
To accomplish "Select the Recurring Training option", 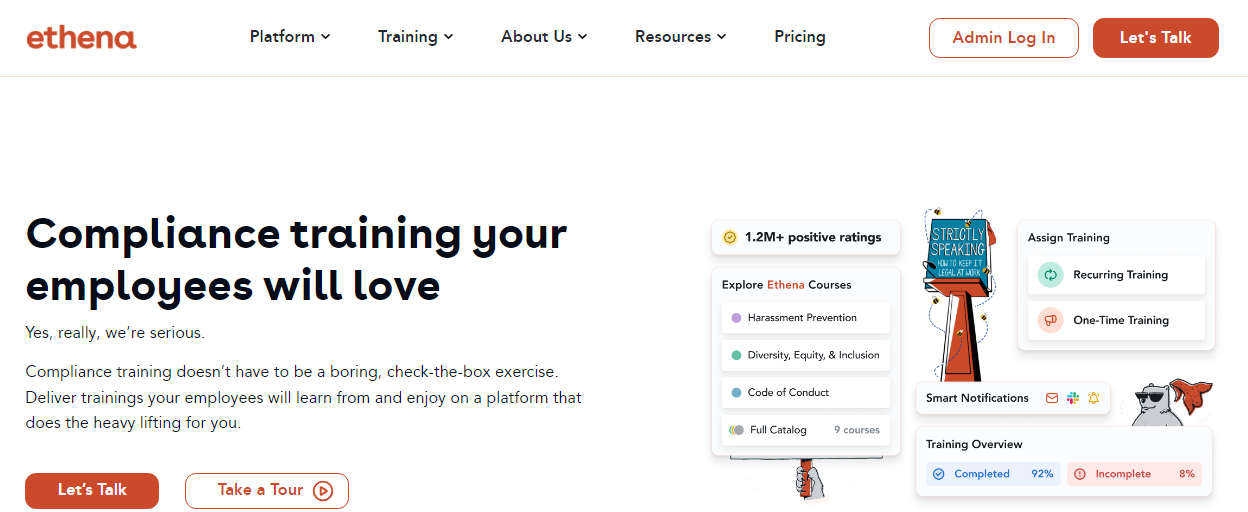I will click(x=1116, y=275).
